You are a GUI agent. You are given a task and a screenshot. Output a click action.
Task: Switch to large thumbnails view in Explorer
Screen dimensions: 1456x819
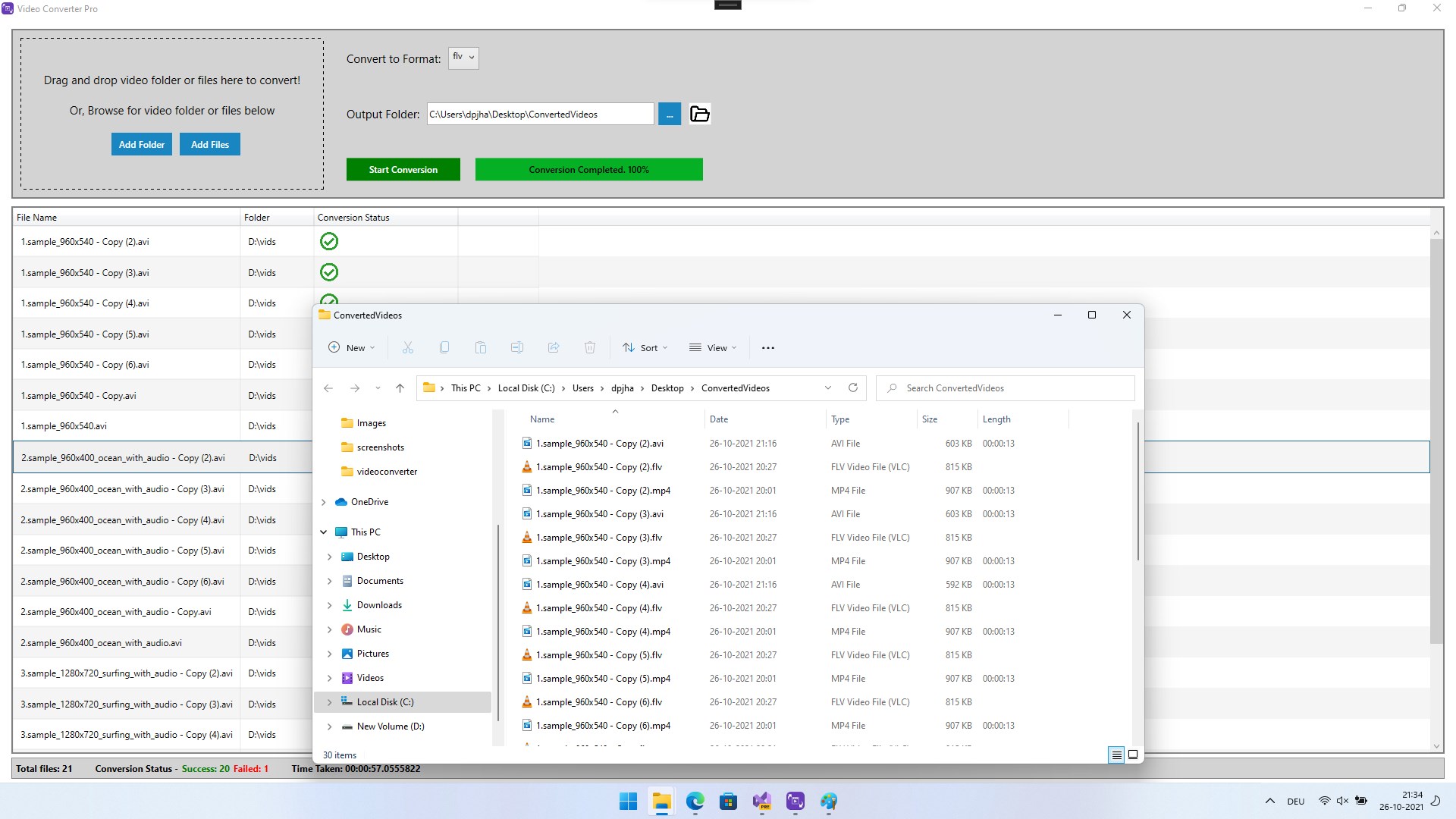(1133, 755)
